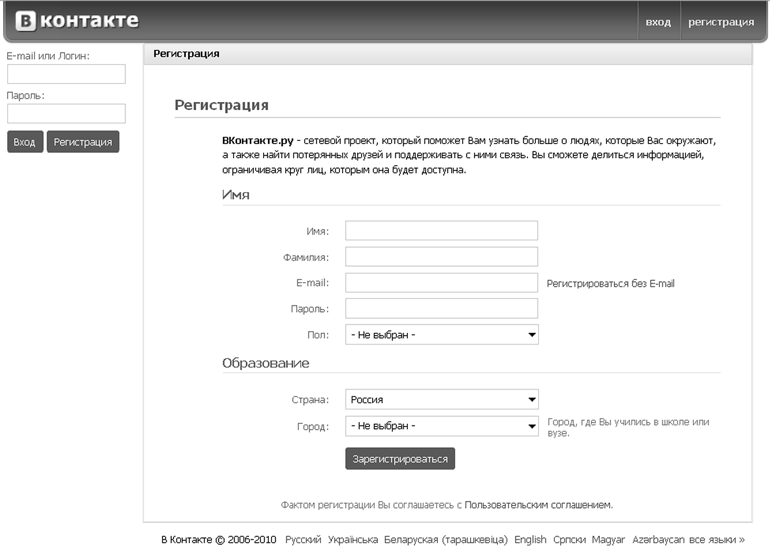Focus the registration form 'E-mail' field
Viewport: 770px width, 549px height.
(441, 283)
